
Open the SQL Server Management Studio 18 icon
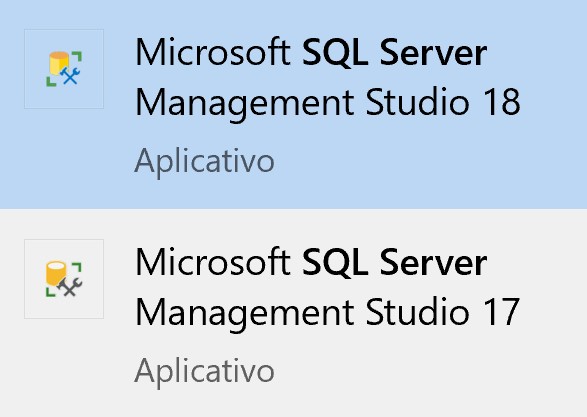(64, 69)
